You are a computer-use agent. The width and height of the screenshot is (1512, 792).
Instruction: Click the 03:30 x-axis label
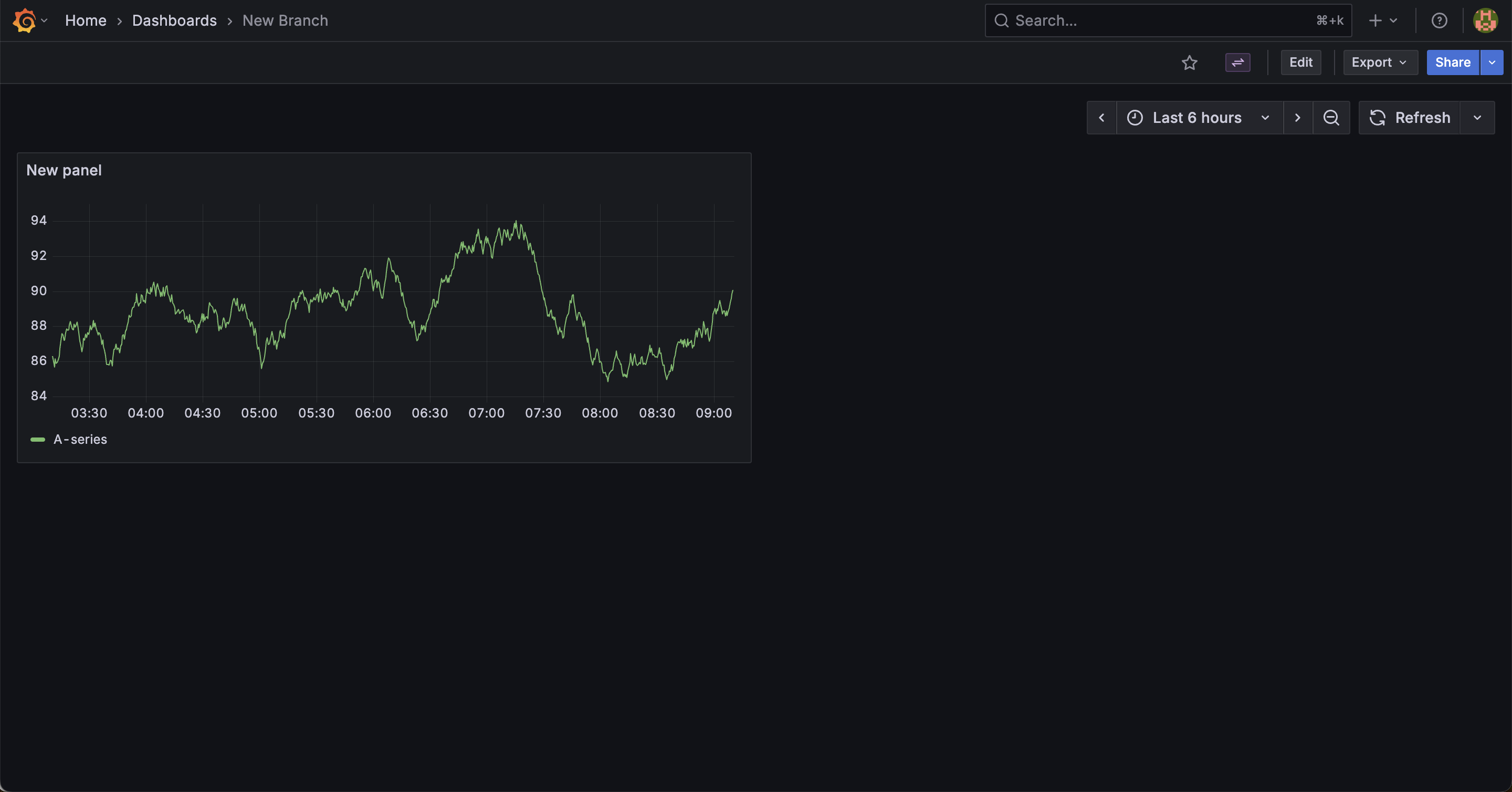[x=89, y=413]
